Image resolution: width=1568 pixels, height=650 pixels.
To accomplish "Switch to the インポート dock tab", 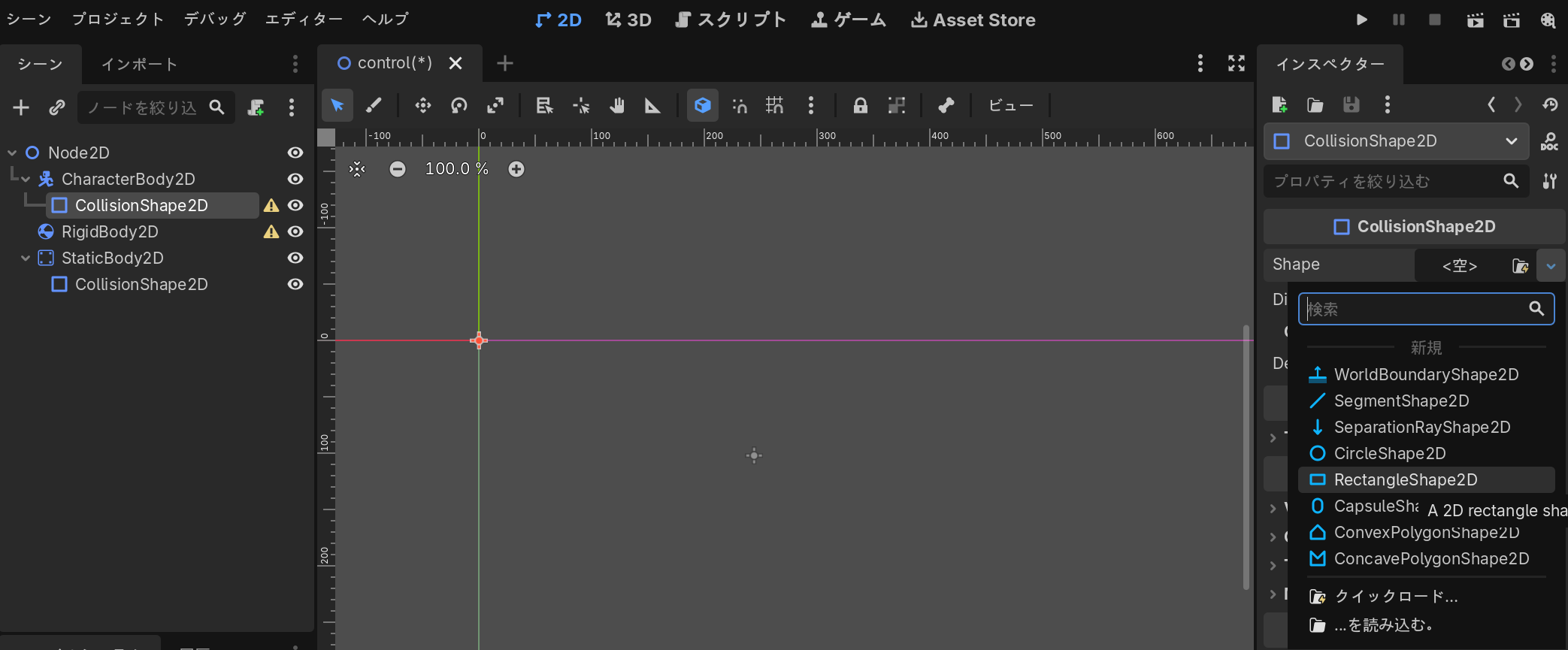I will click(140, 64).
